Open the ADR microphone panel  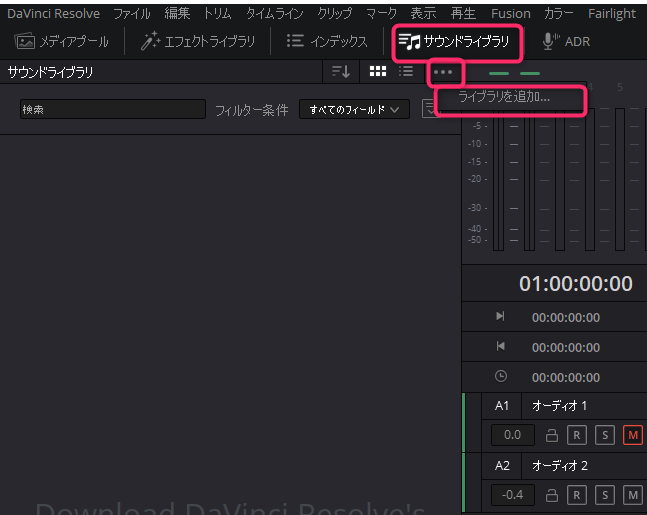click(x=566, y=42)
